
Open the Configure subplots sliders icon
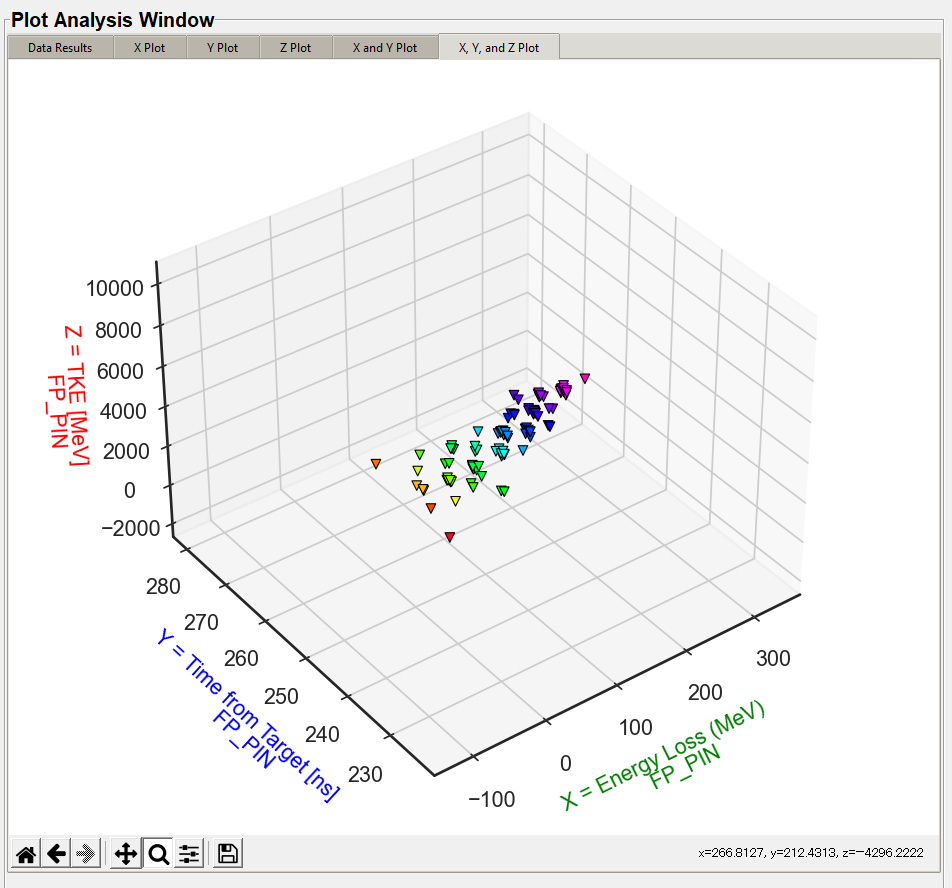(x=189, y=853)
